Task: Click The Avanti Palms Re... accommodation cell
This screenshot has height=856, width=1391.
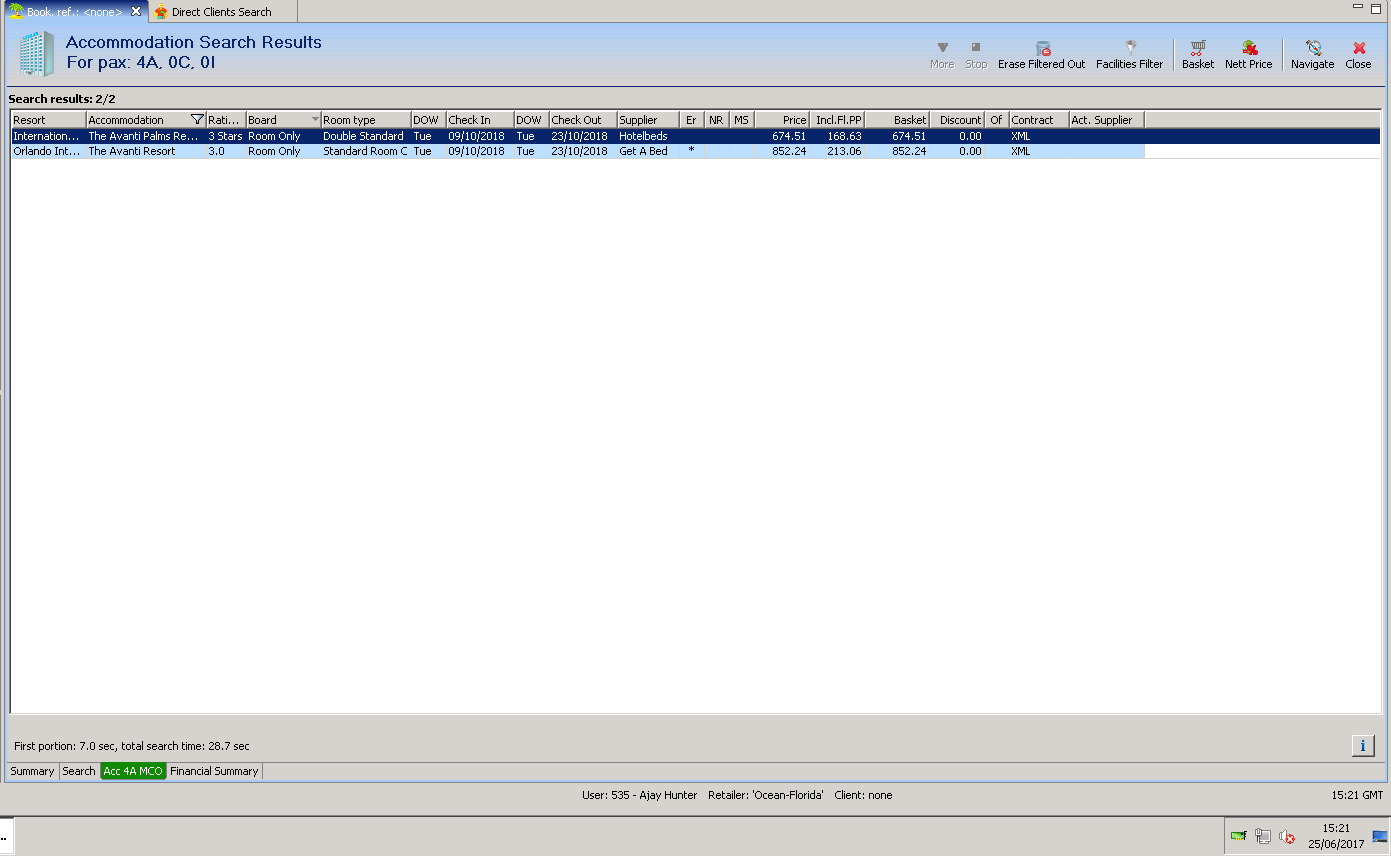Action: point(146,136)
